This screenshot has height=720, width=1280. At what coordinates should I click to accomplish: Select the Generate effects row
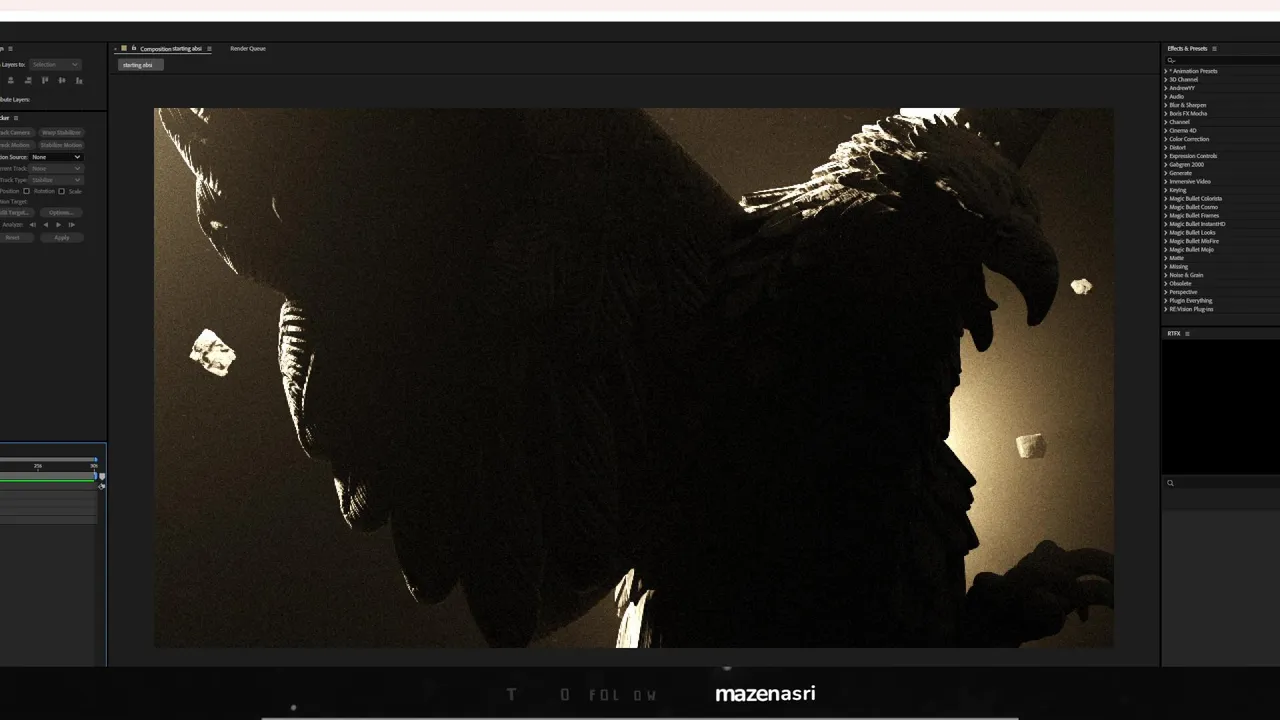click(x=1220, y=173)
